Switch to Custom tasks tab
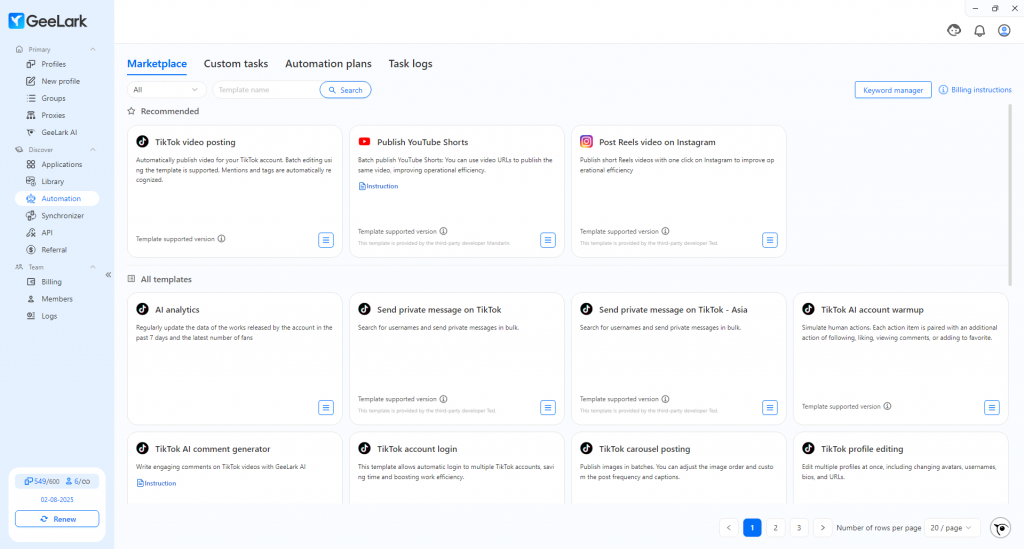 236,63
